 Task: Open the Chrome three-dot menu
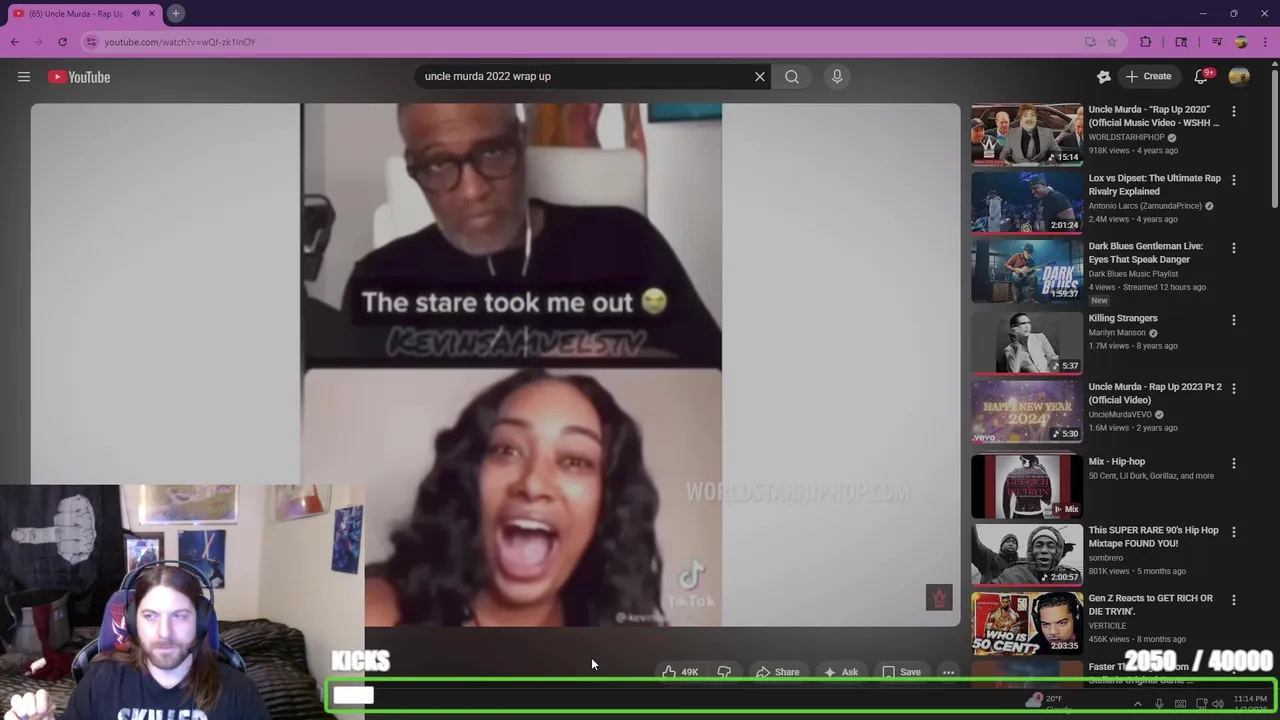[x=1265, y=42]
